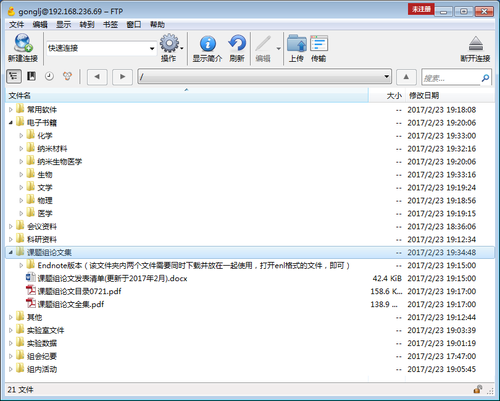The image size is (500, 401).
Task: Open the 书签 menu
Action: (110, 24)
